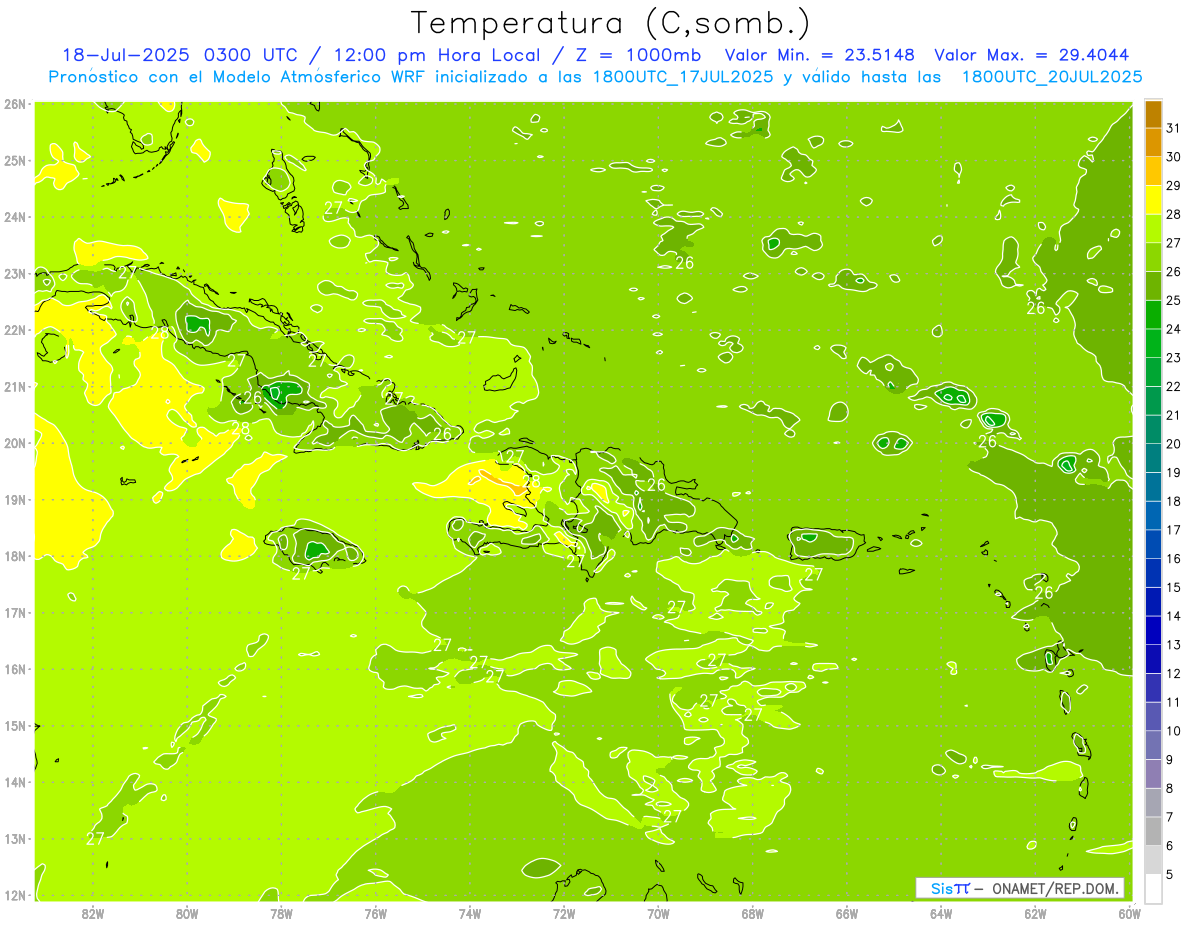Screen dimensions: 1200x927
Task: Click the green band between 23 and 24
Action: point(1153,343)
